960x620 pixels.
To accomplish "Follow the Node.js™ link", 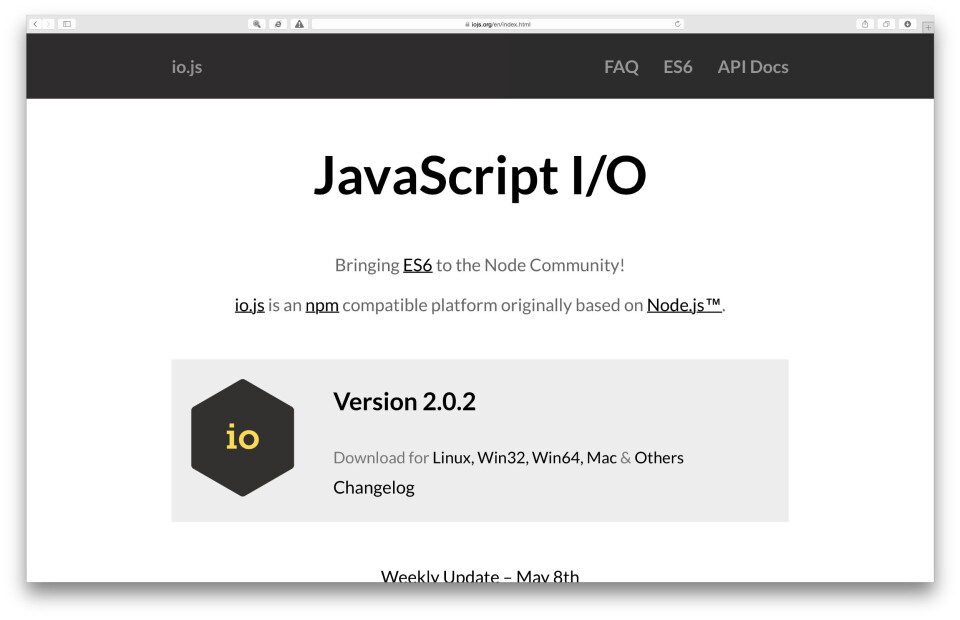I will coord(684,305).
